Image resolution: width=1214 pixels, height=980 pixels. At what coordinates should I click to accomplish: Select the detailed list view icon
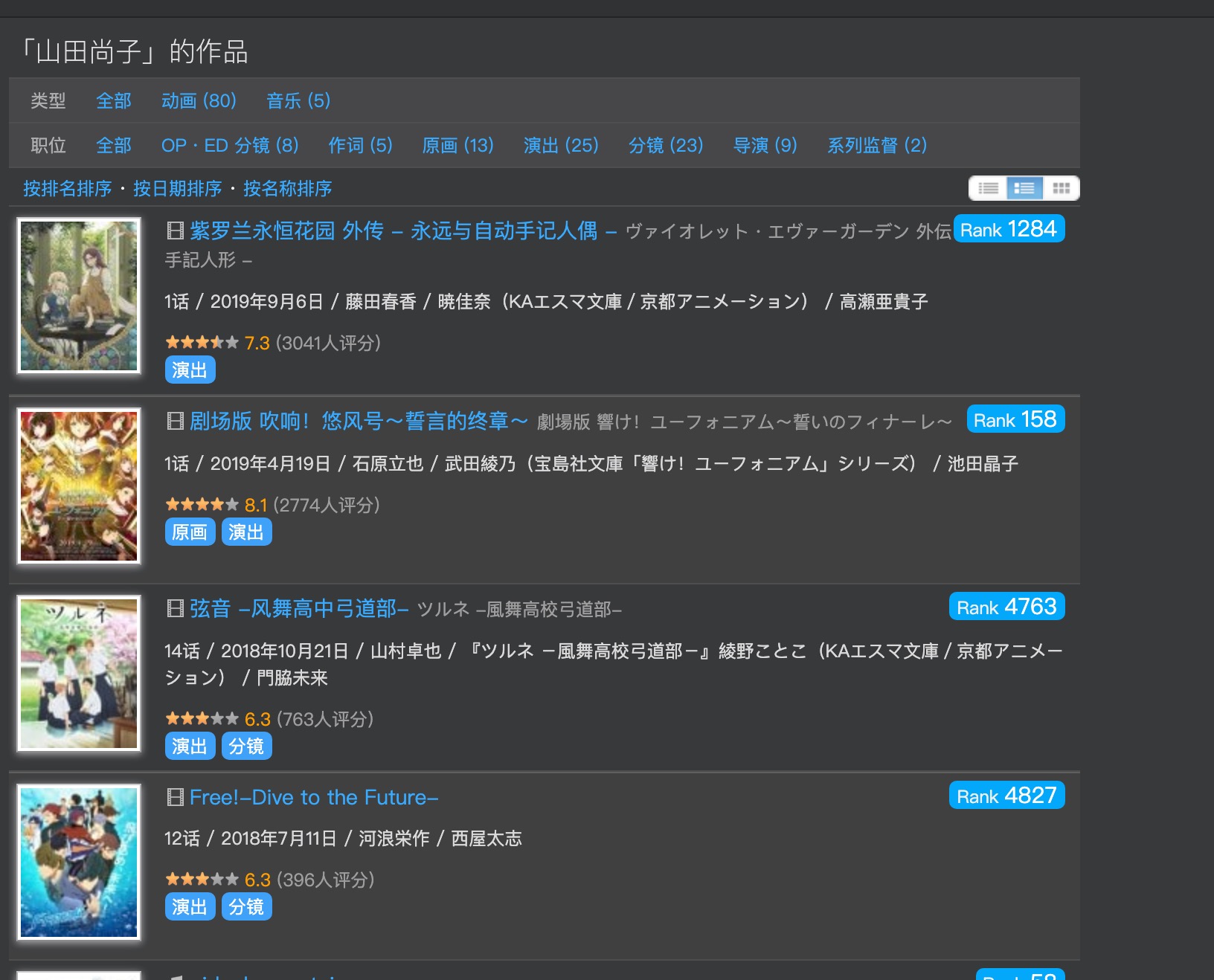coord(1024,188)
